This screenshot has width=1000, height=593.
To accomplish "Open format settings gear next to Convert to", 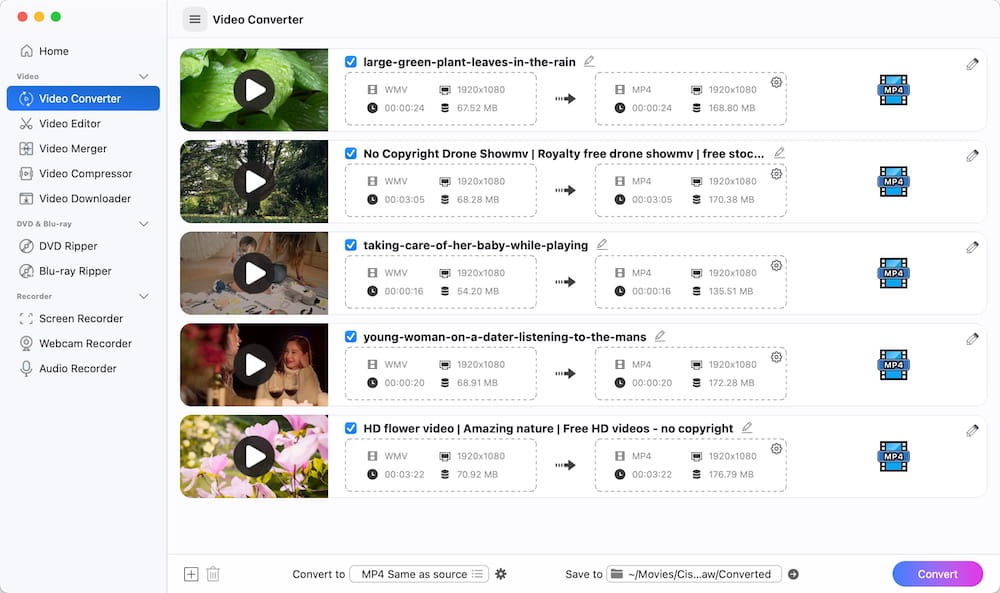I will (501, 574).
